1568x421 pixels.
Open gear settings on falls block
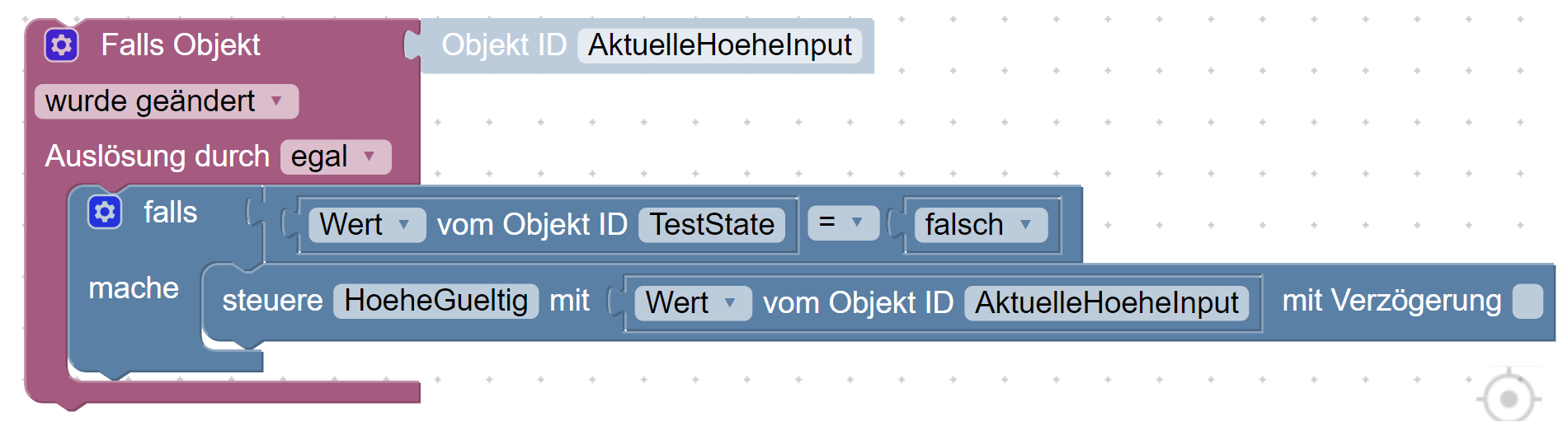[105, 213]
